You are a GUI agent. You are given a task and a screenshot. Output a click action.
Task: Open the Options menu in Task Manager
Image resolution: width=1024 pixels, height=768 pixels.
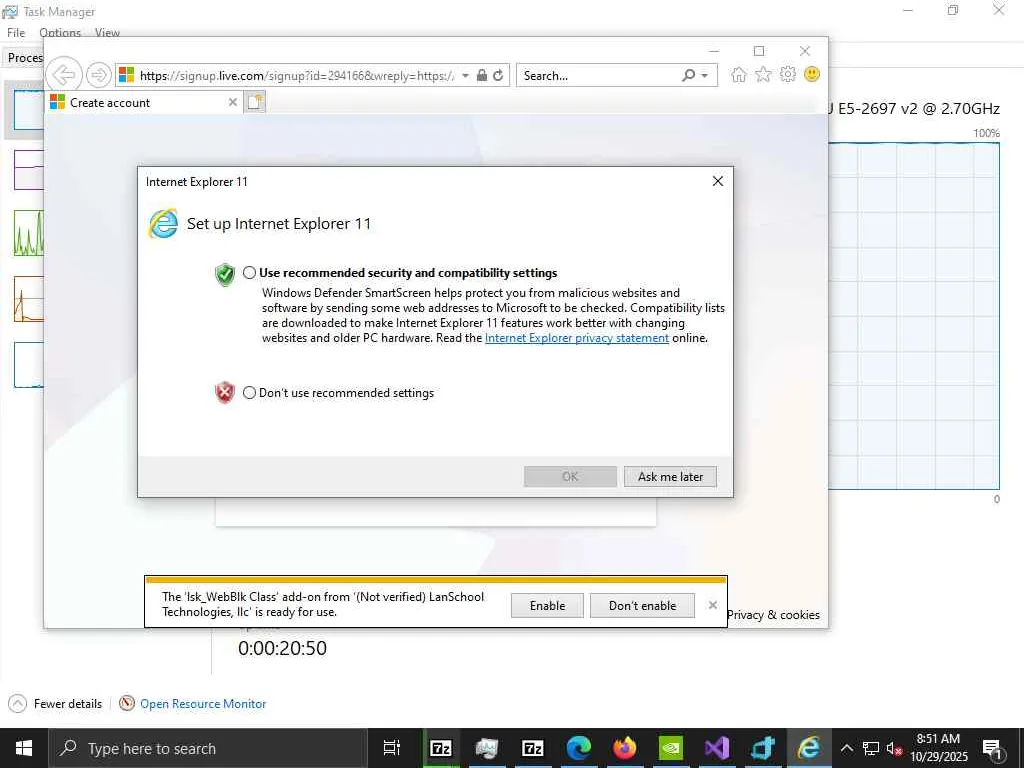coord(60,33)
